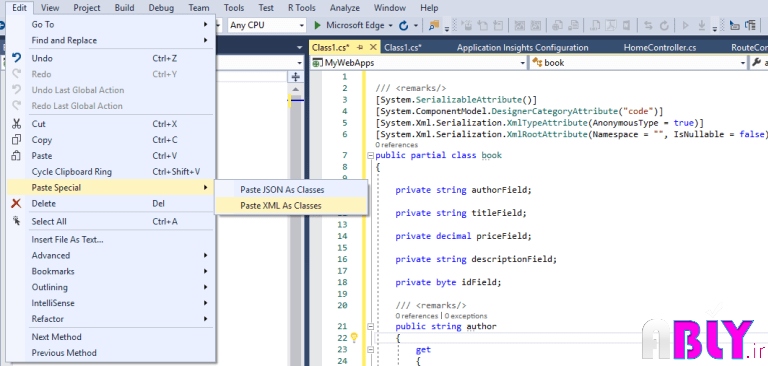The height and width of the screenshot is (366, 768).
Task: Expand the IntelliSense submenu
Action: point(111,303)
